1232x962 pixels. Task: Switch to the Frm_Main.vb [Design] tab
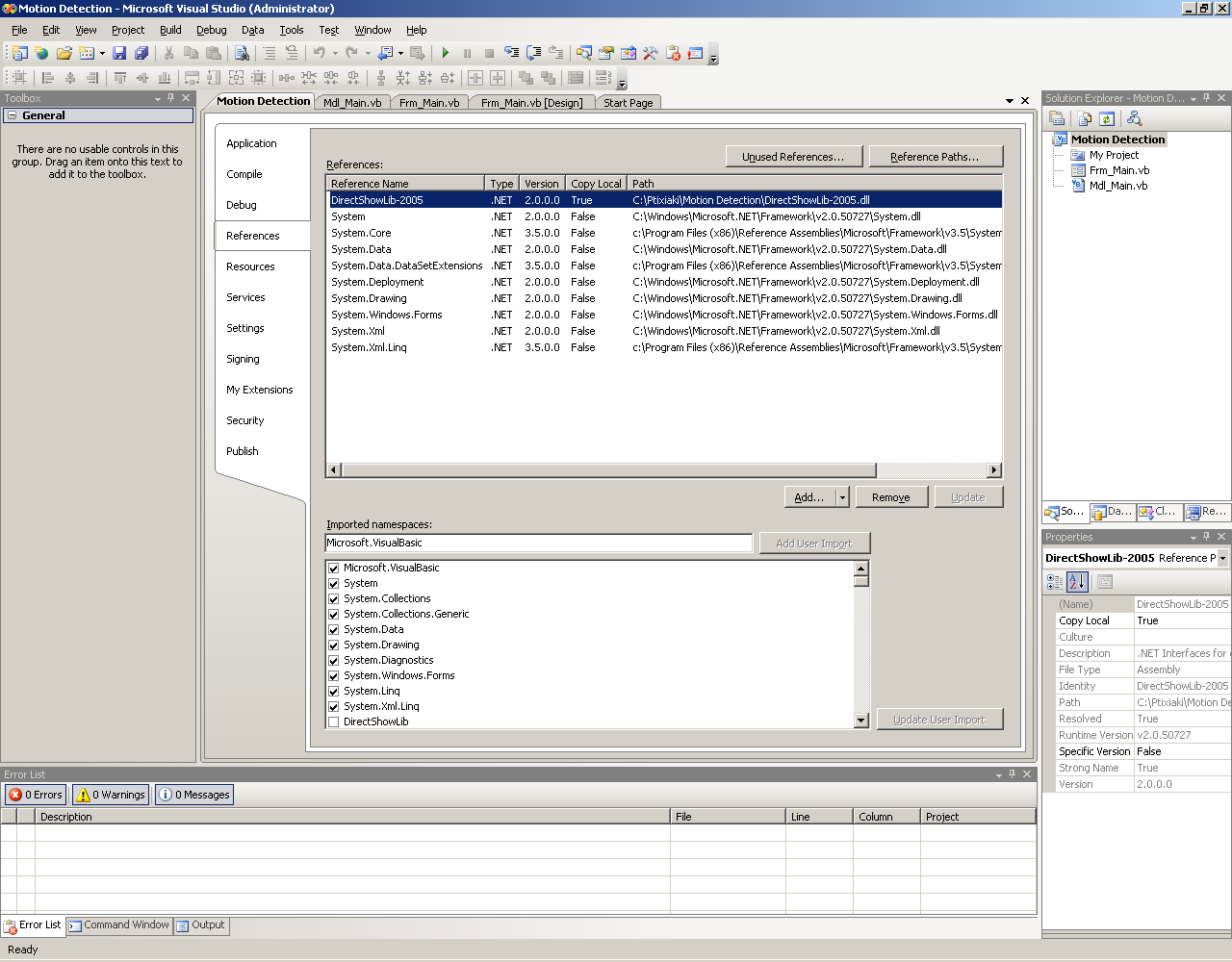click(x=531, y=102)
